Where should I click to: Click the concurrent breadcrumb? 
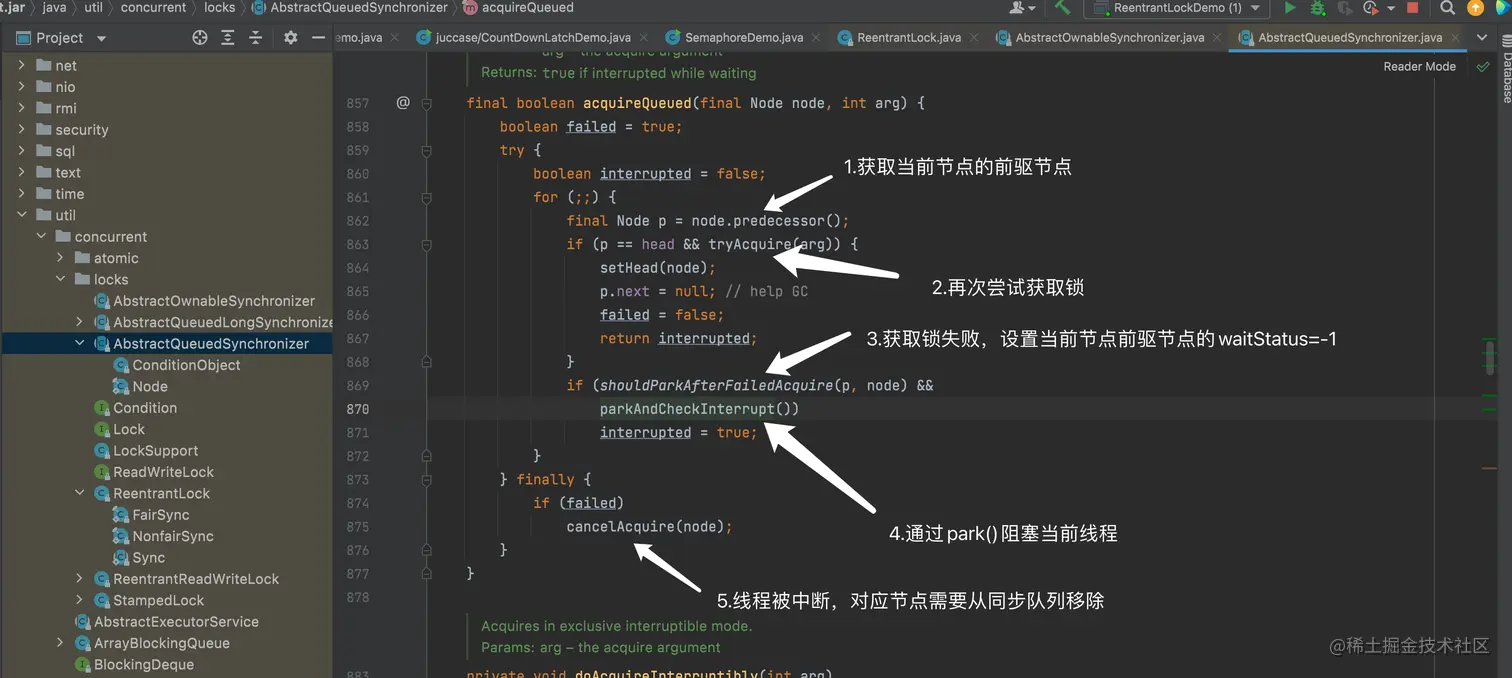(x=153, y=8)
